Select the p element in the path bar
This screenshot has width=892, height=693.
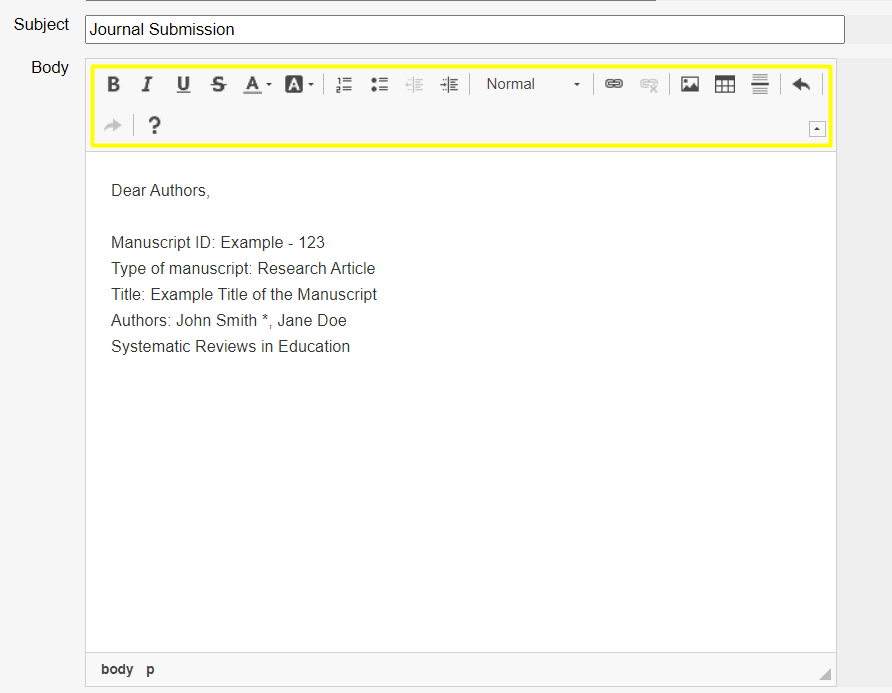click(x=150, y=669)
